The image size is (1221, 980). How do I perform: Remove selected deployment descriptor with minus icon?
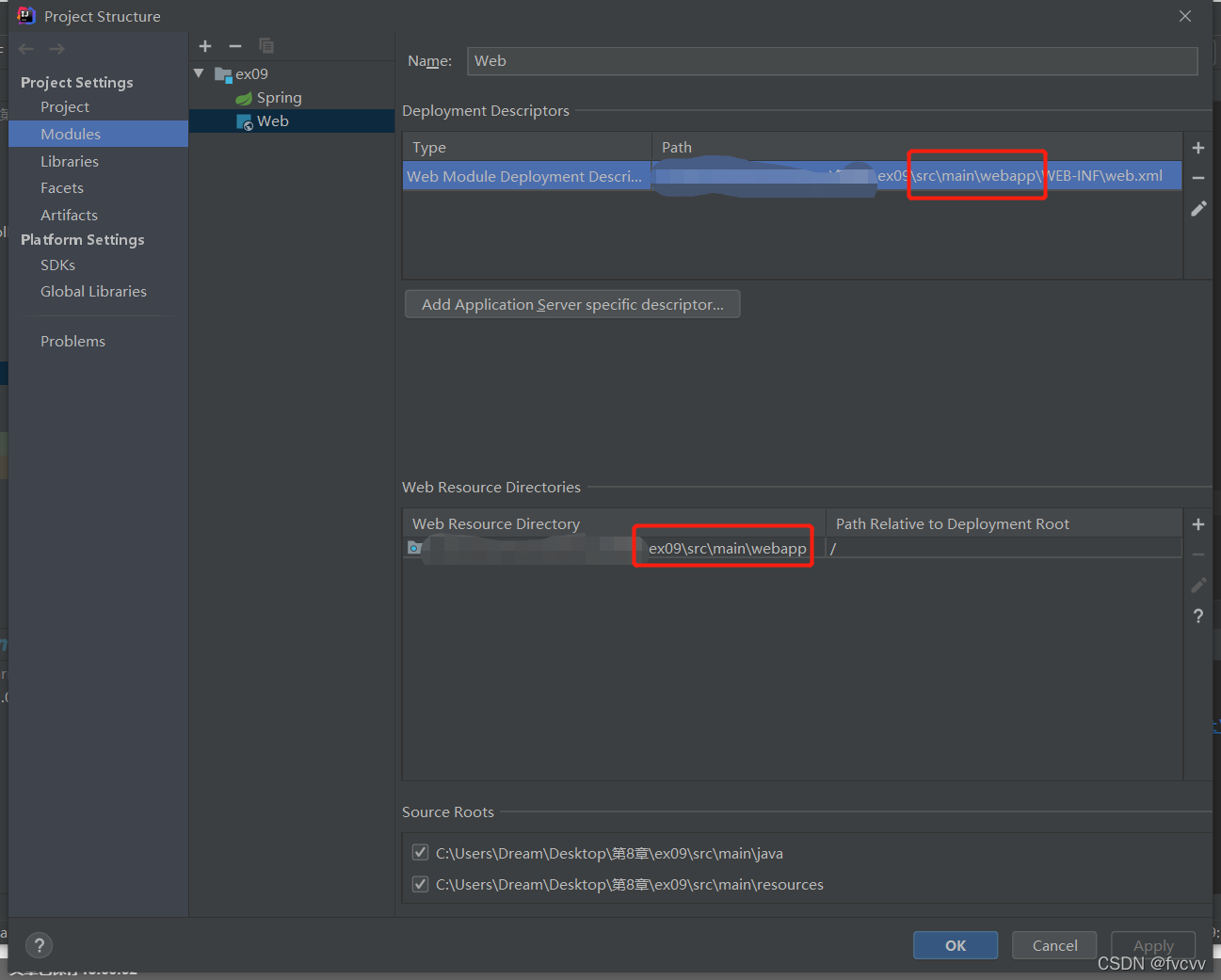[1198, 178]
